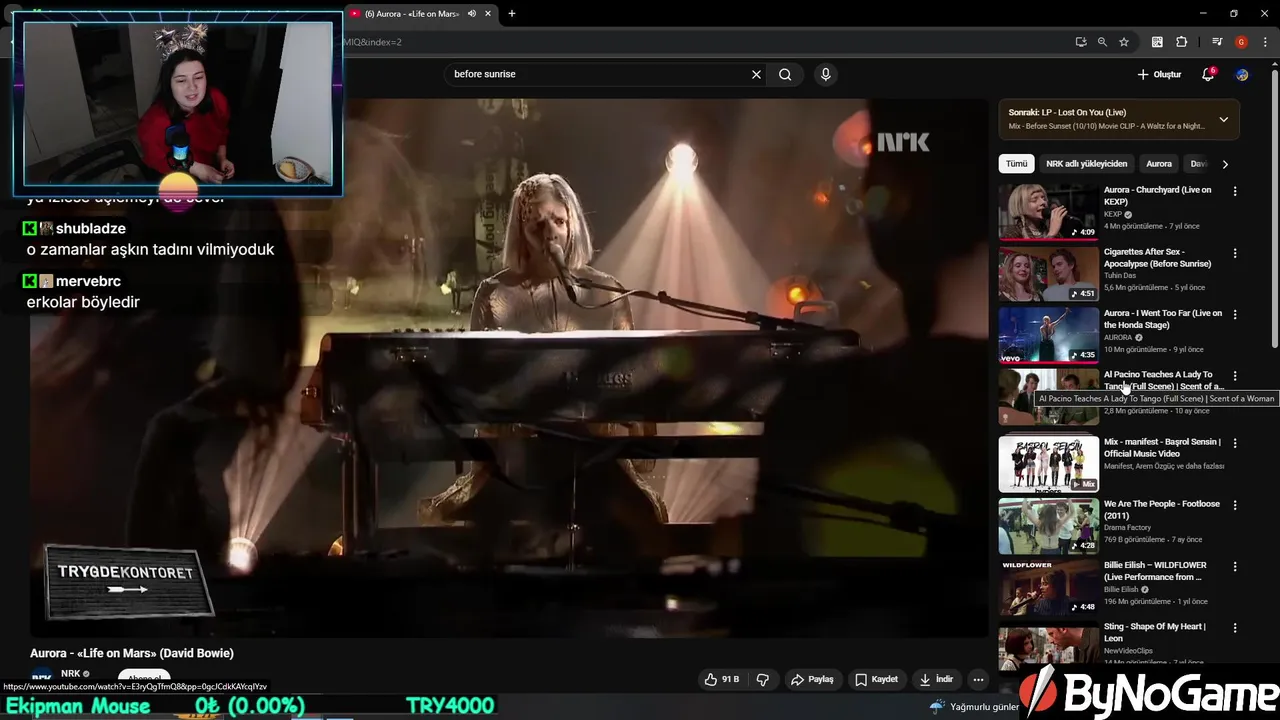The width and height of the screenshot is (1280, 720).
Task: Click the AURORA channel name under I Went Too Far
Action: (x=1118, y=337)
